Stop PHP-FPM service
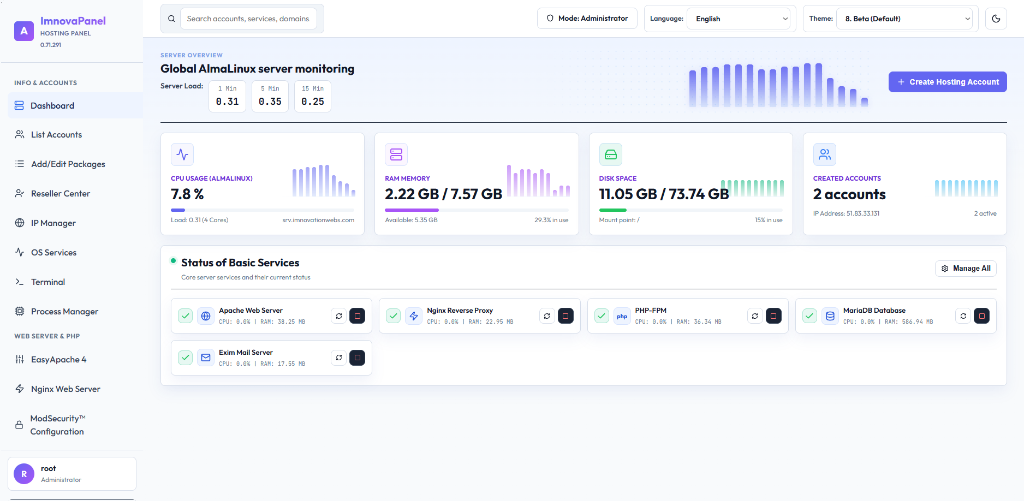Image resolution: width=1024 pixels, height=501 pixels. pos(773,316)
